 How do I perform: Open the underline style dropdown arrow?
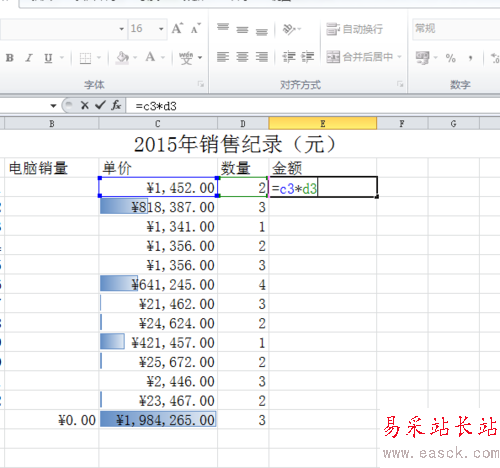[x=62, y=58]
